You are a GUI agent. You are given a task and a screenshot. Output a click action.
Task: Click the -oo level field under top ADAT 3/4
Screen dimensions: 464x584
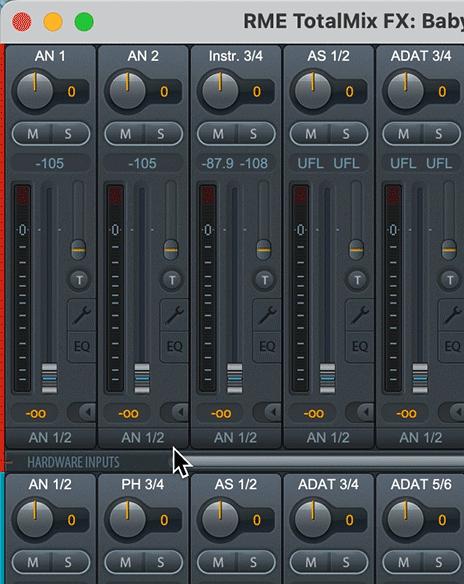coord(406,413)
